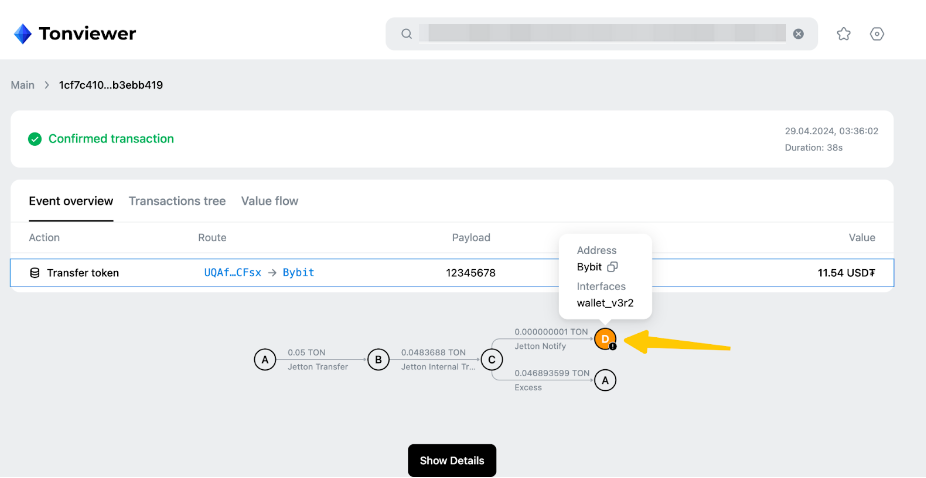Select the C node in flow diagram
926x478 pixels.
point(491,360)
